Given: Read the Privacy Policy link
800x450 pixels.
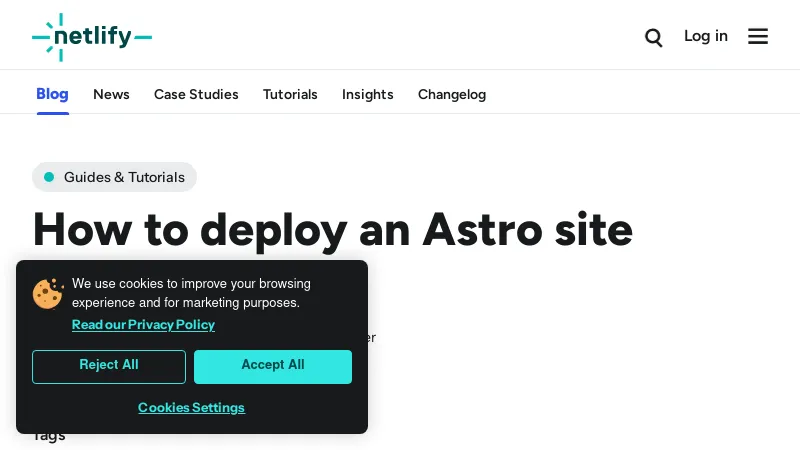Looking at the screenshot, I should (x=143, y=325).
